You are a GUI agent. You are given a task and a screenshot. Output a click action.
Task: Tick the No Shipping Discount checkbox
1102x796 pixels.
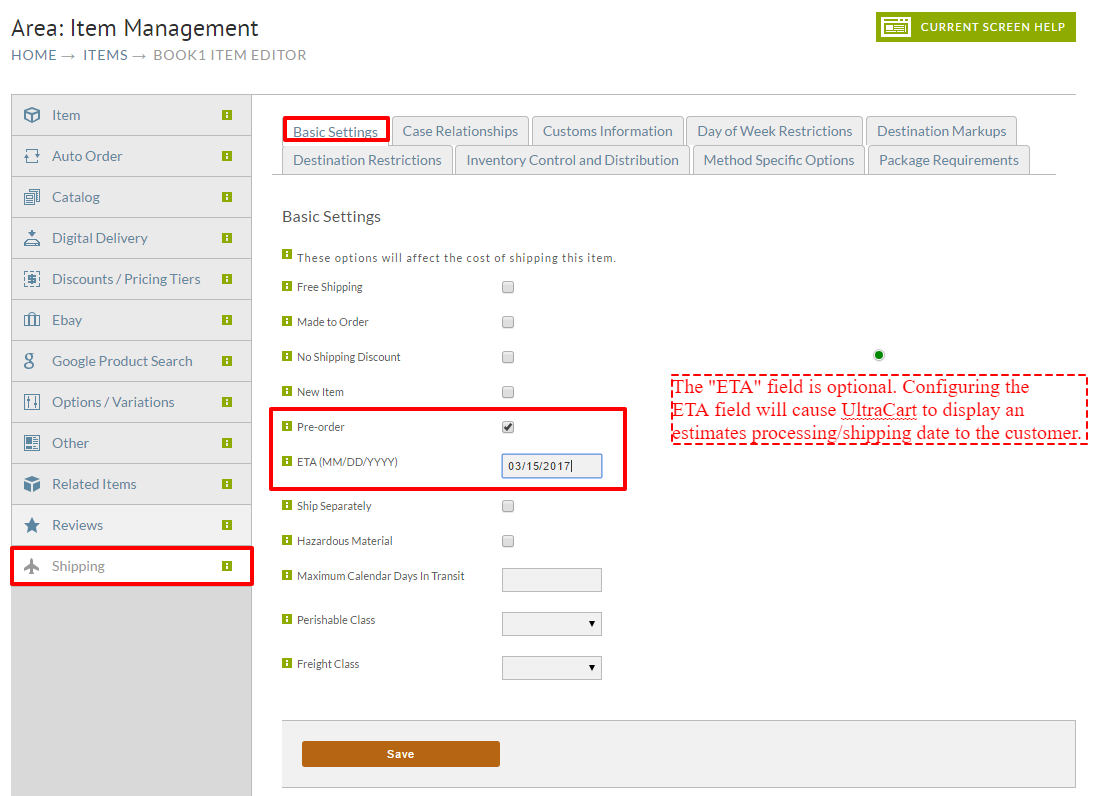pyautogui.click(x=508, y=358)
